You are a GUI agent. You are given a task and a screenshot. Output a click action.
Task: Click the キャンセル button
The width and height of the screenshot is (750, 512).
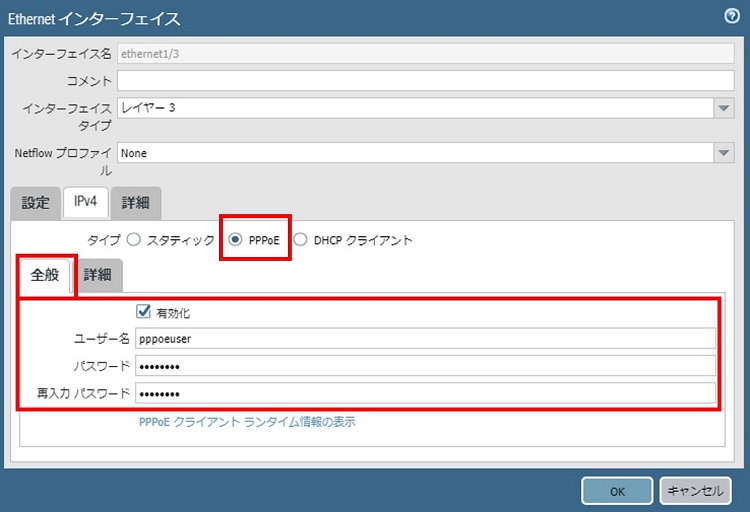coord(694,491)
